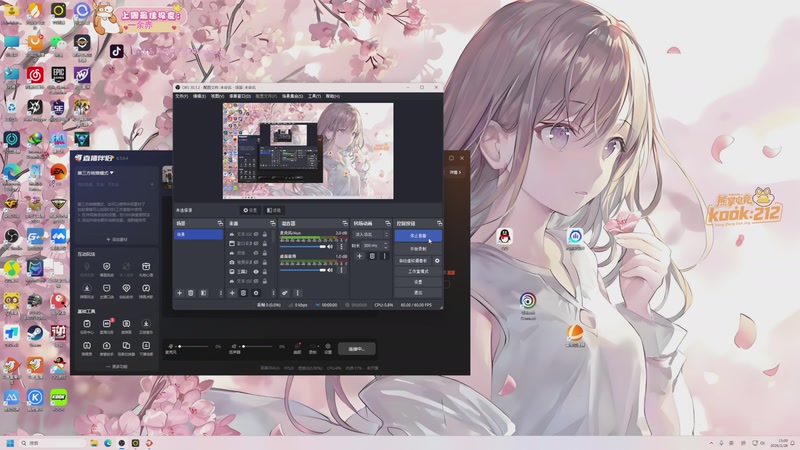Image resolution: width=800 pixels, height=450 pixels.
Task: Hide the display capture source via eye
Action: point(256,271)
